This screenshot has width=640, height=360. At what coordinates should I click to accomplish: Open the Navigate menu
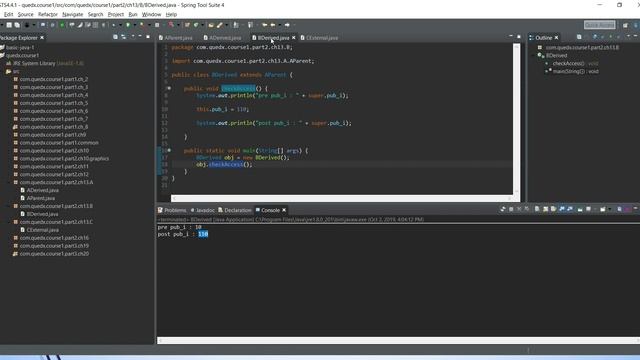click(x=72, y=14)
